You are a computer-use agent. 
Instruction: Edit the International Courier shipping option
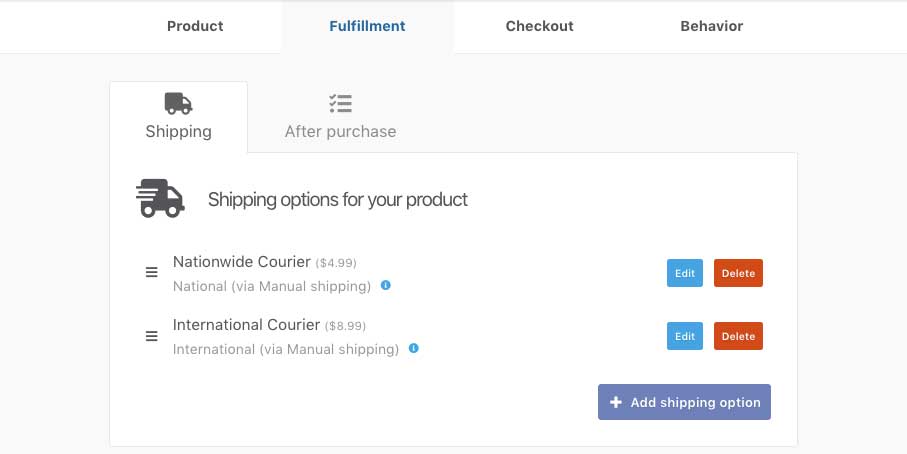(685, 336)
